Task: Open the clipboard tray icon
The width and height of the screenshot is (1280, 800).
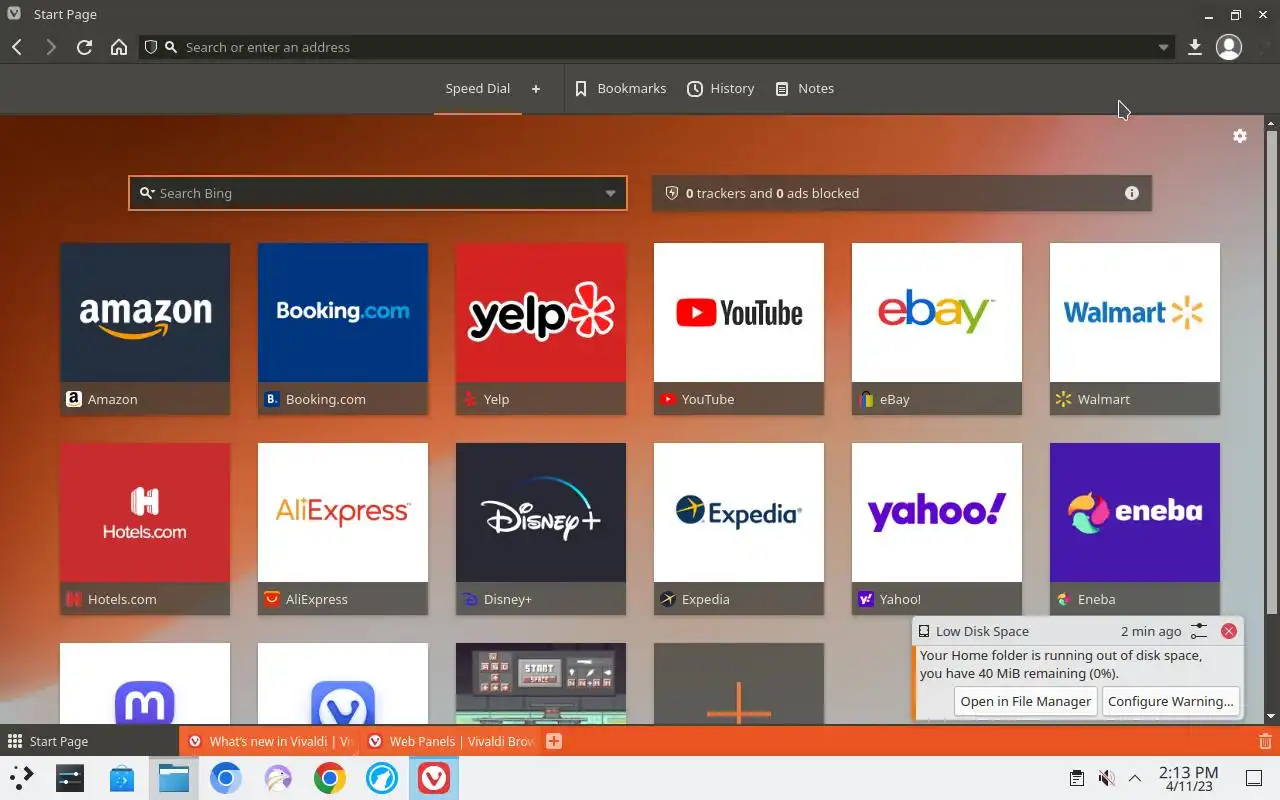Action: point(1076,778)
